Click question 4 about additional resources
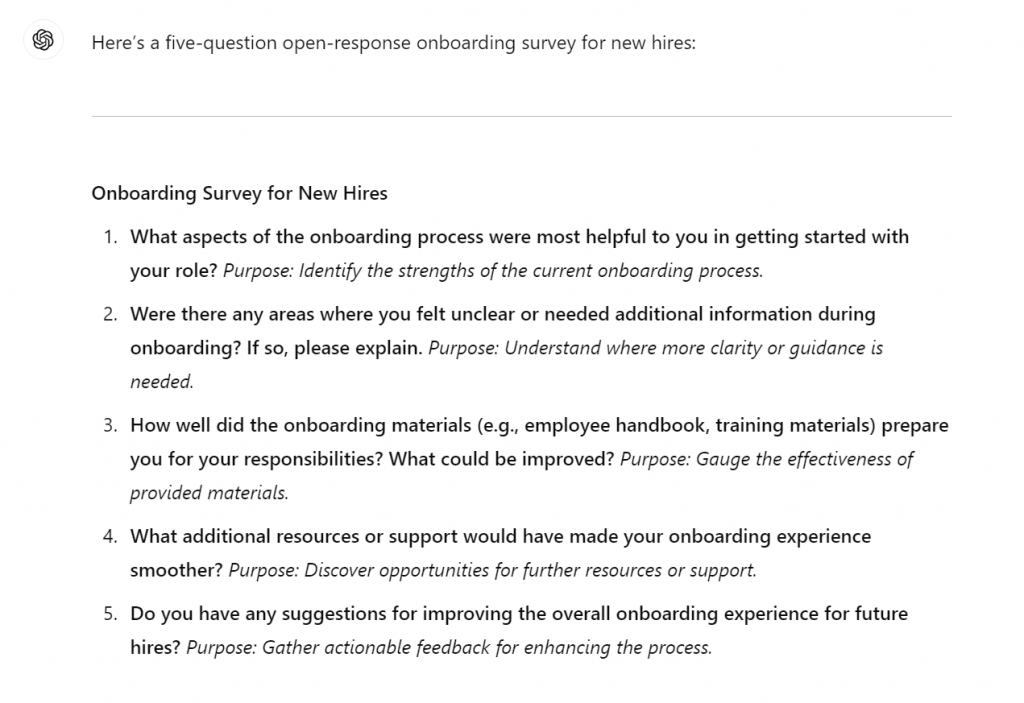Screen dimensions: 1024x703 pyautogui.click(x=500, y=536)
